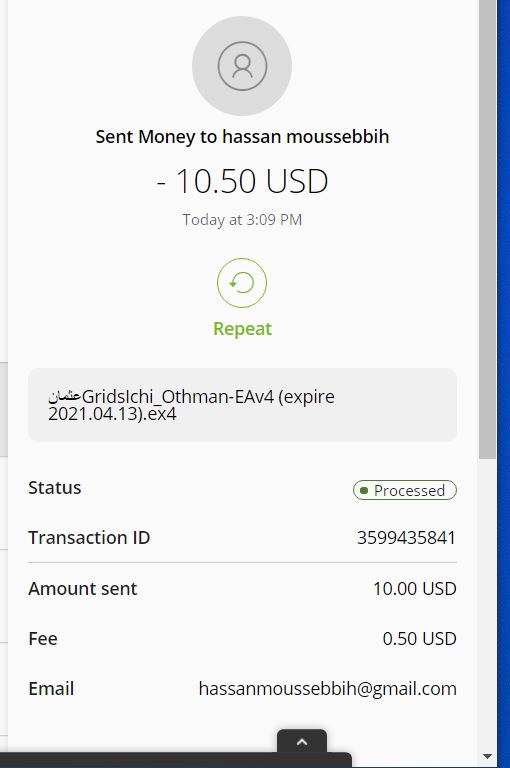Click the green Repeat label
This screenshot has height=768, width=510.
(242, 329)
